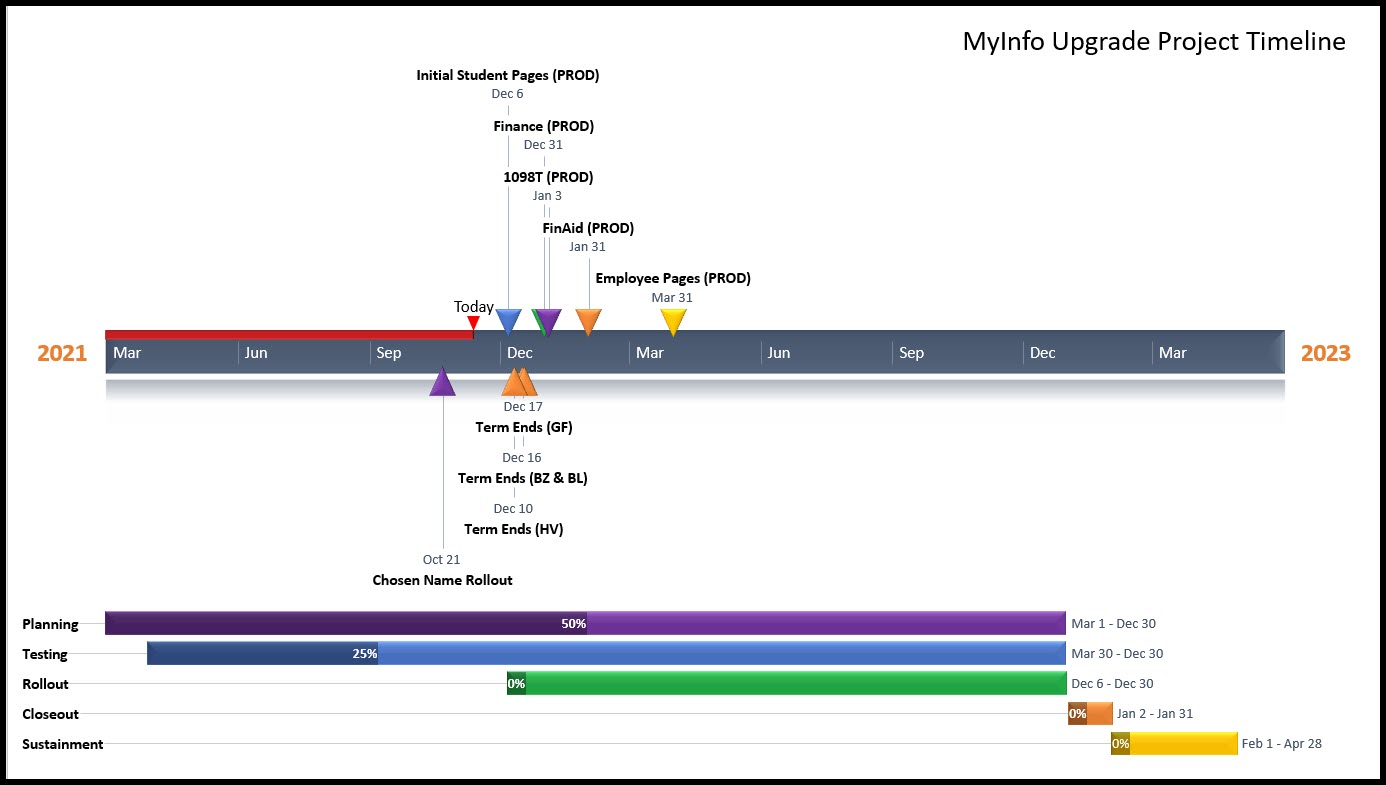Click the MyInfo Upgrade Project Timeline title
Viewport: 1386px width, 785px height.
pos(1154,41)
